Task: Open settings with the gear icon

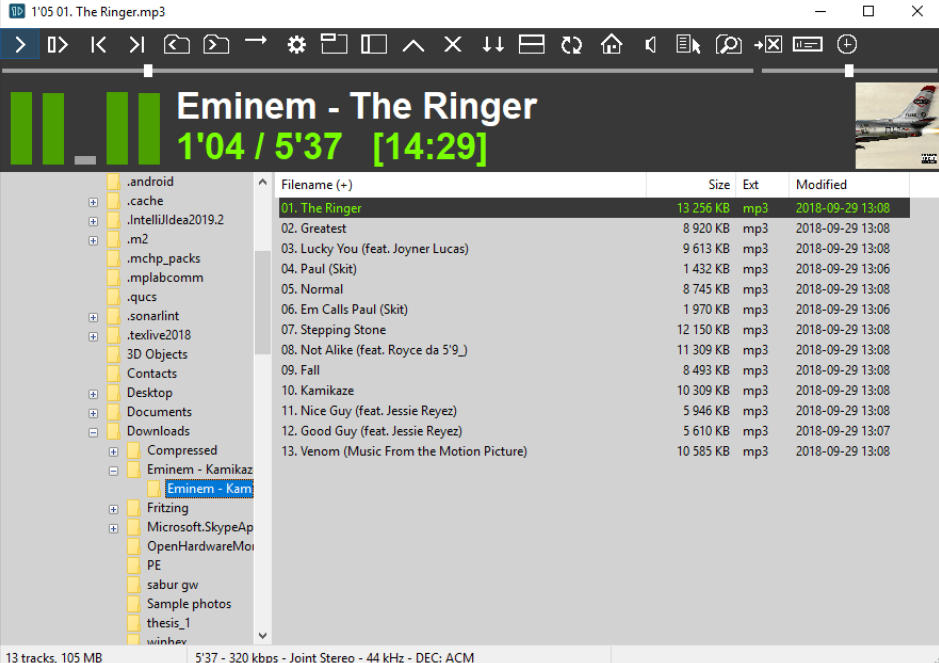Action: (x=296, y=44)
